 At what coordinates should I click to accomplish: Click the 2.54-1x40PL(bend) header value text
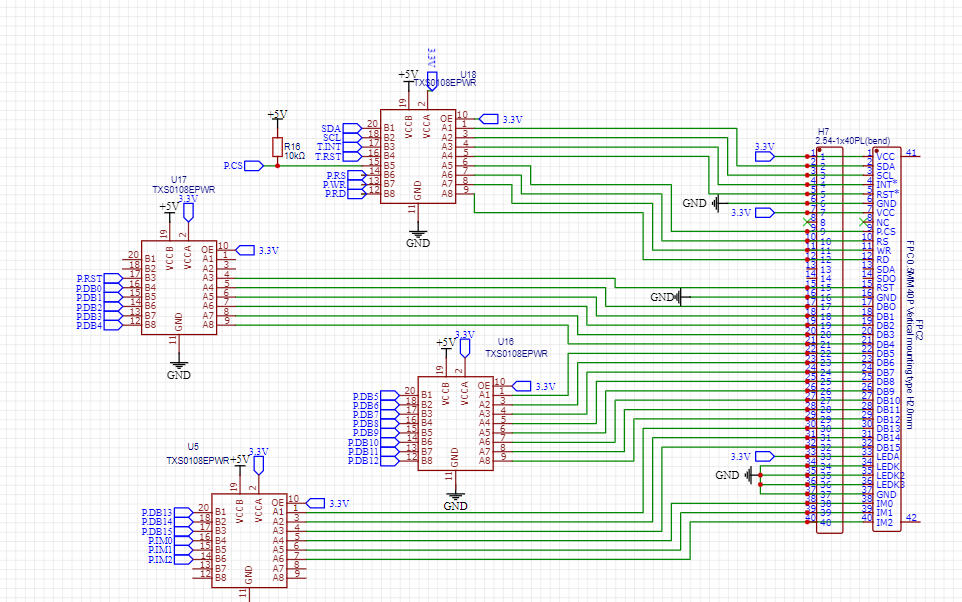pos(853,141)
